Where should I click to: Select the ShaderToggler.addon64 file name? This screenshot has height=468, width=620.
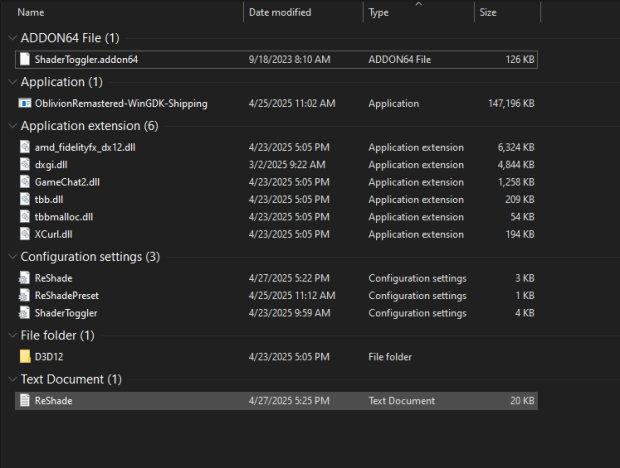pos(86,59)
